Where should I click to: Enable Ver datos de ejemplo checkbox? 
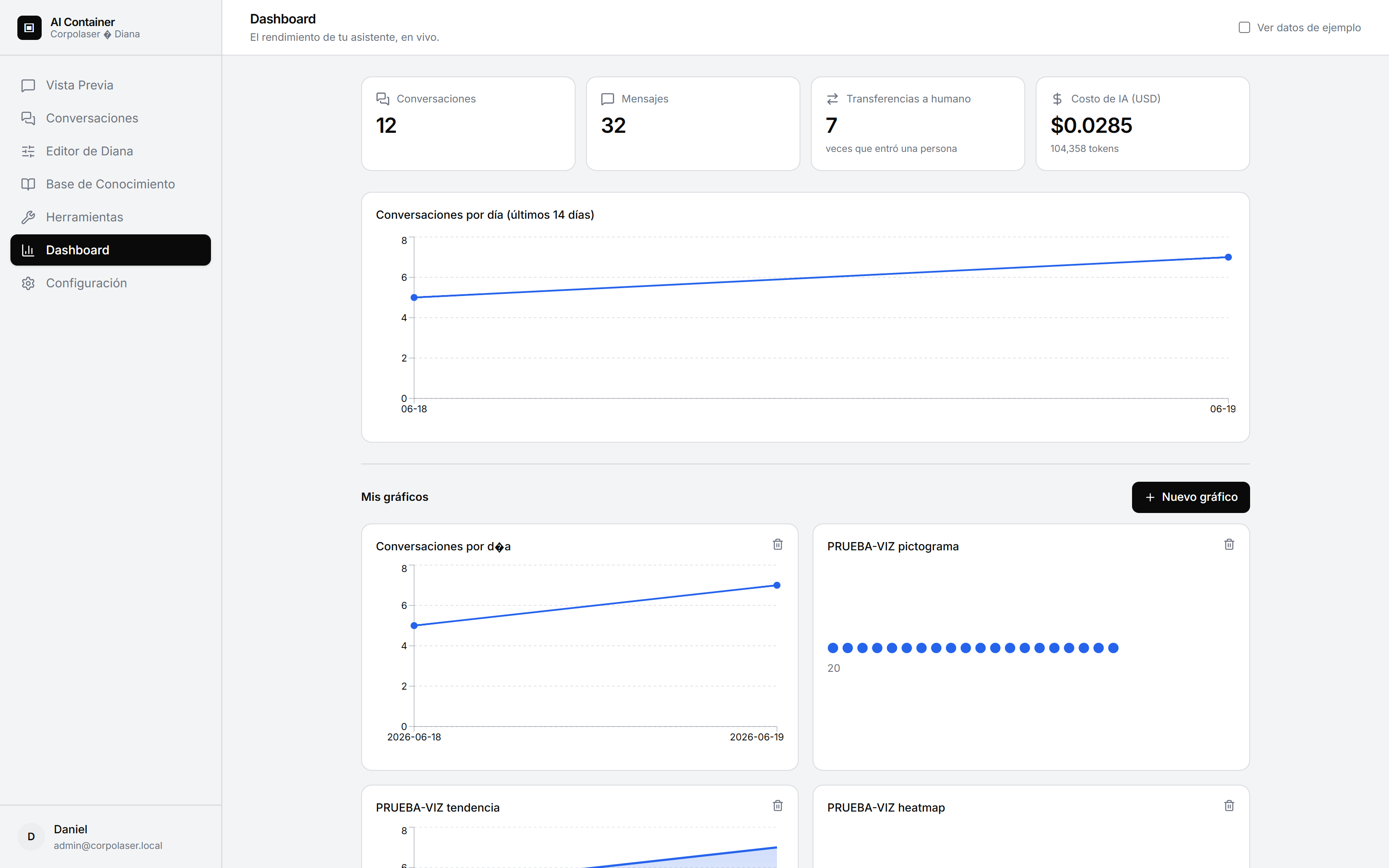[1244, 27]
